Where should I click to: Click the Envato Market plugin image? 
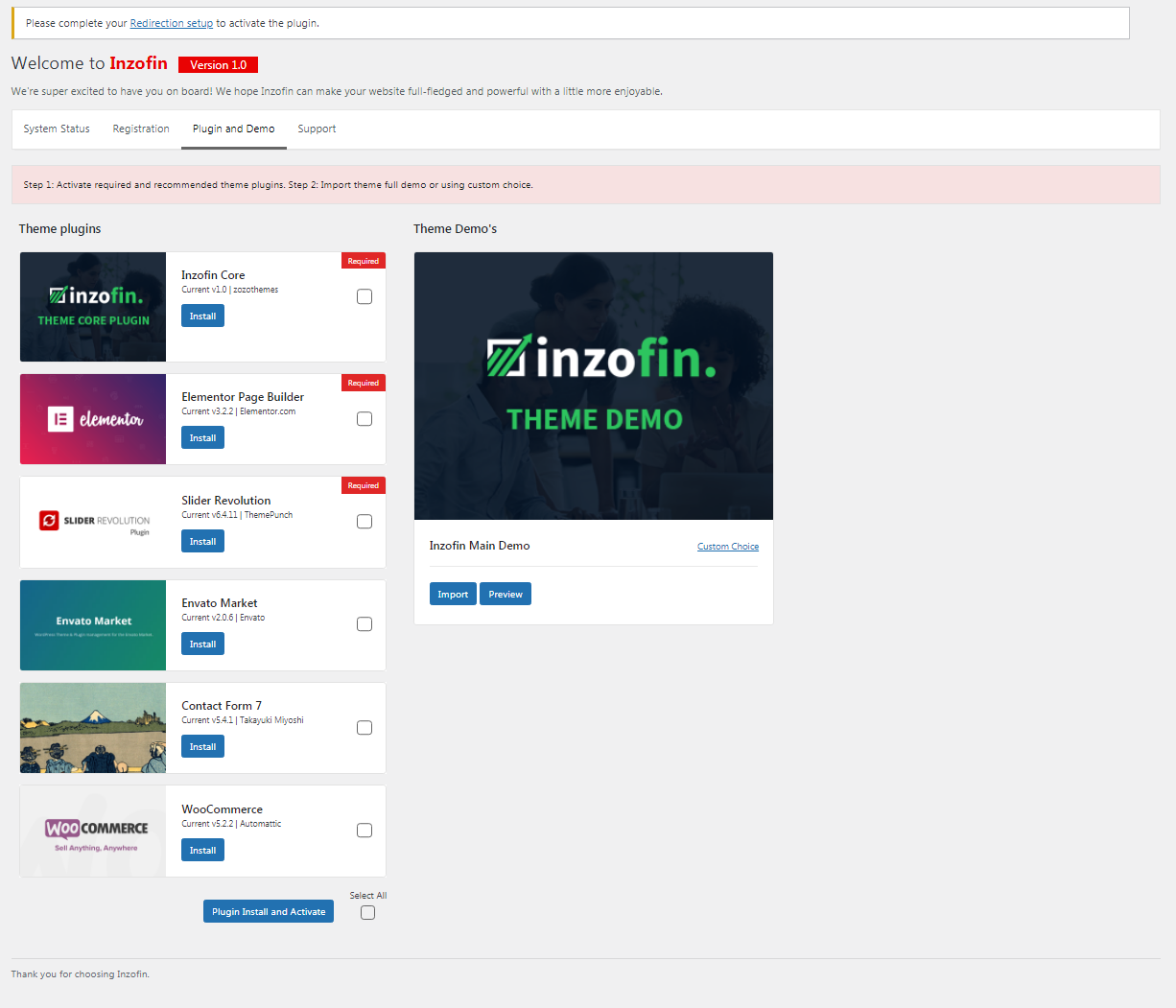pos(93,625)
